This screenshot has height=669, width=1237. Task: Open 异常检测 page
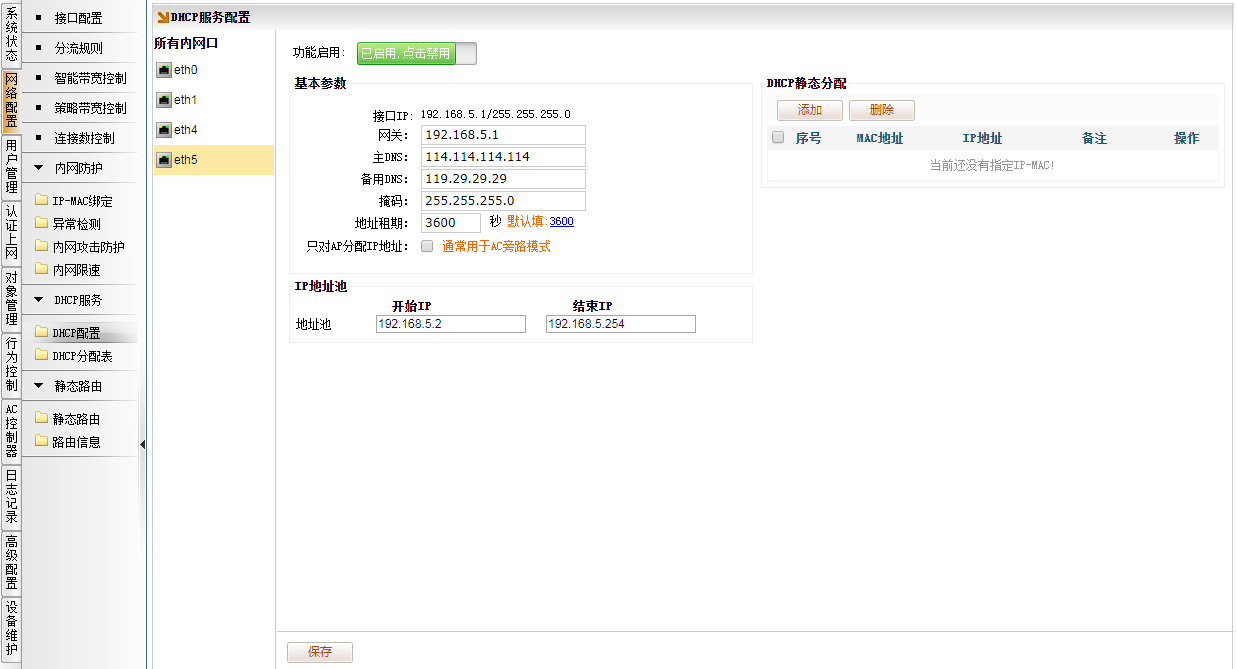click(x=76, y=224)
